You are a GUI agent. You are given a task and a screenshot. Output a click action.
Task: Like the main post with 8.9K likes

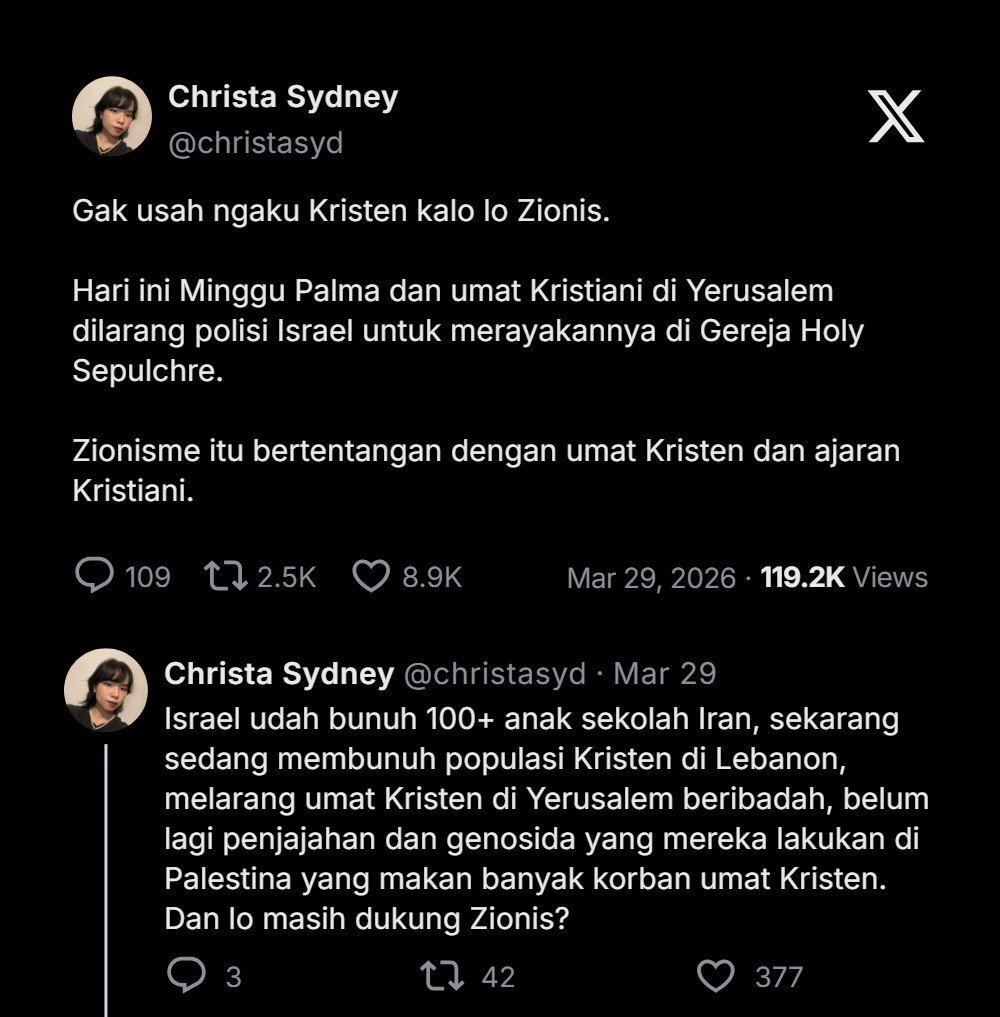tap(371, 576)
